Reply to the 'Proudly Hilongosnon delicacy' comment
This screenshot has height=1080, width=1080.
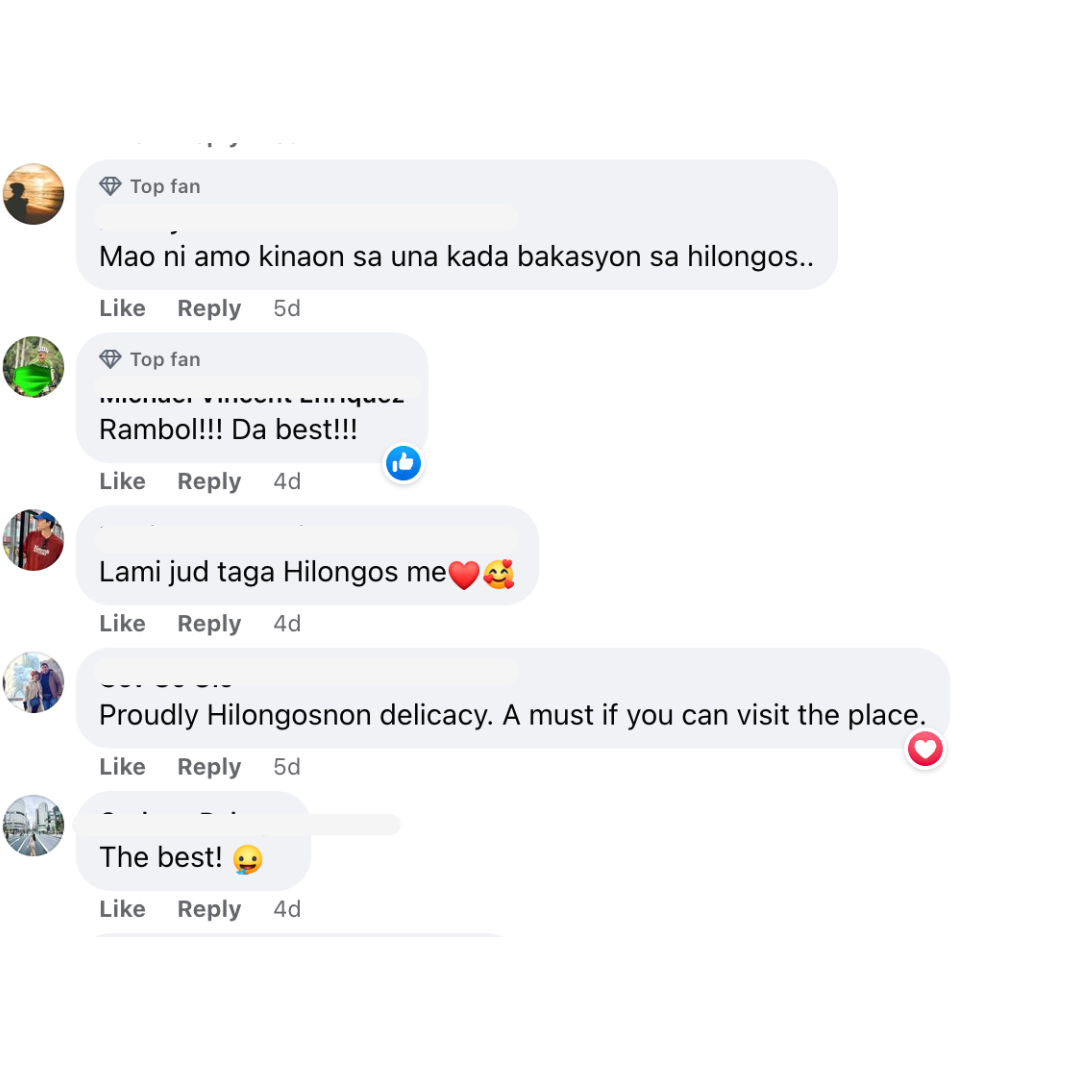coord(209,767)
